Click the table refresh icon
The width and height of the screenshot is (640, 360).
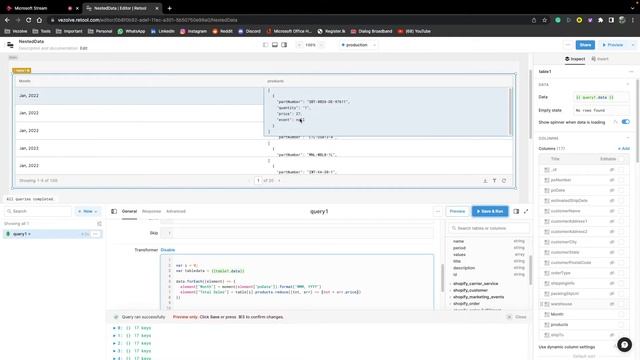pos(504,180)
